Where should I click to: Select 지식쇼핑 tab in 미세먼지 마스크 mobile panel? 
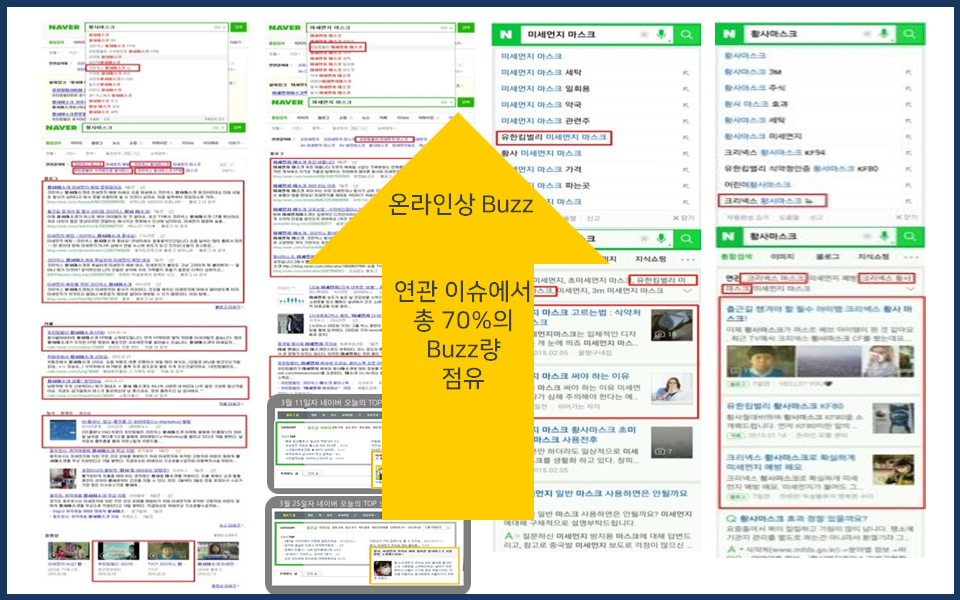[x=650, y=260]
